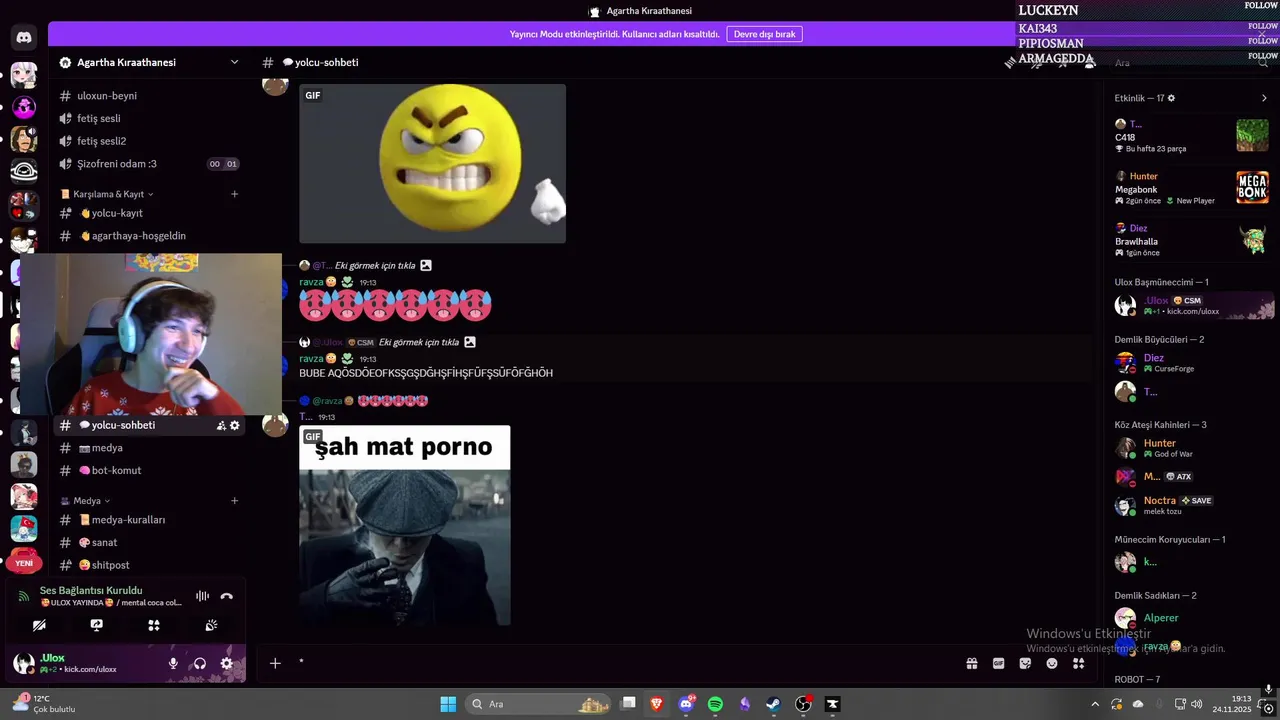
Task: Open sticker picker in message bar
Action: tap(1025, 663)
